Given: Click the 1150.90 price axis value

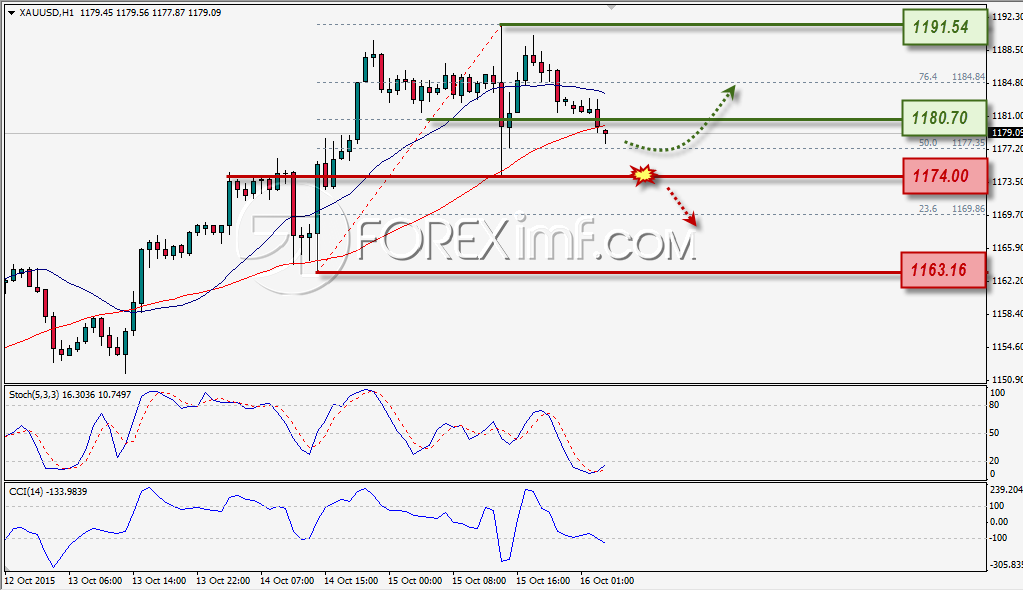Looking at the screenshot, I should [1007, 380].
